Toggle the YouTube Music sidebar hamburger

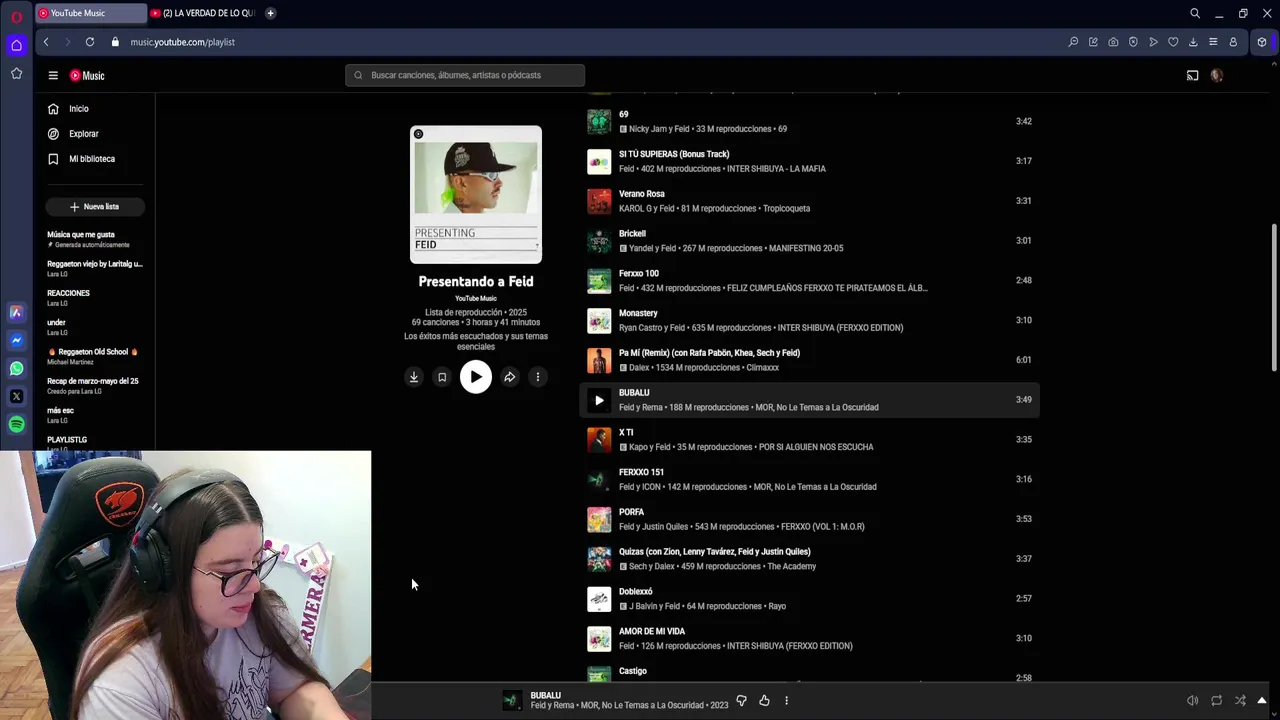click(53, 75)
